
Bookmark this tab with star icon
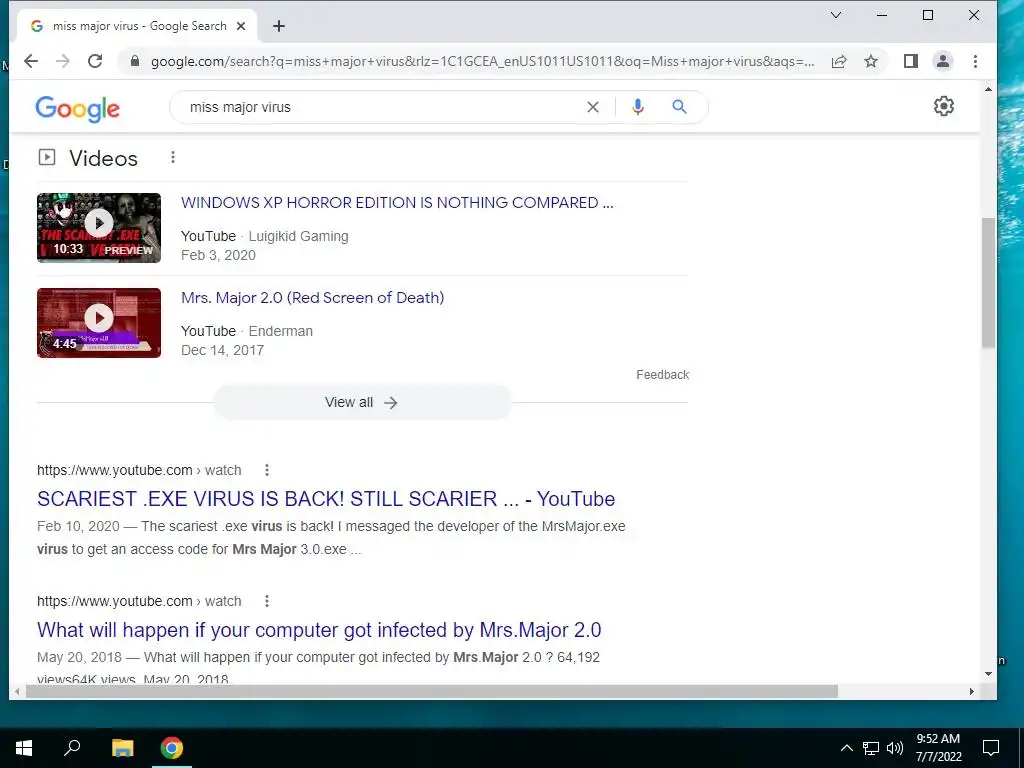(871, 61)
